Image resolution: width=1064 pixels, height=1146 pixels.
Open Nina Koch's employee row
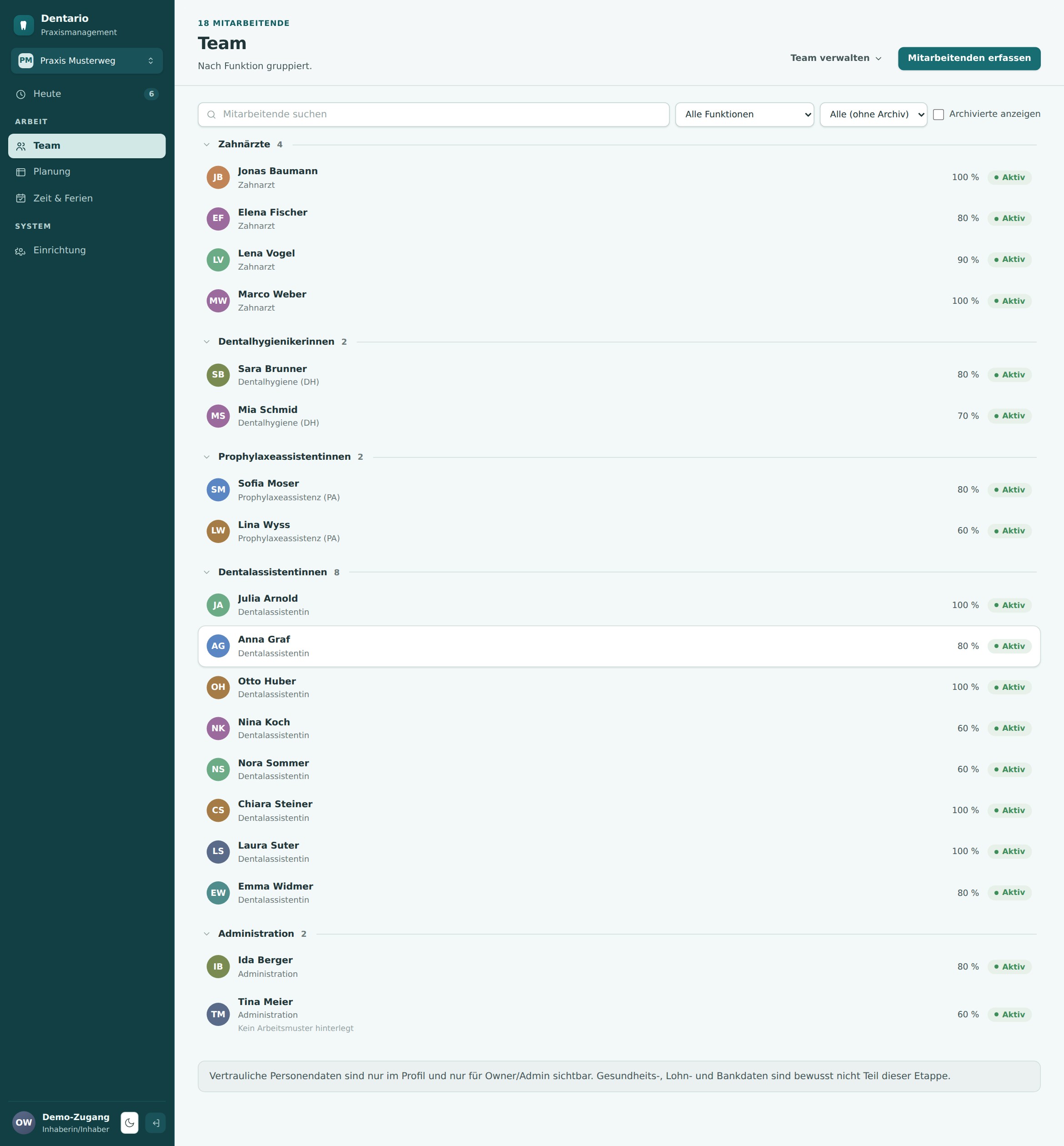[x=619, y=729]
